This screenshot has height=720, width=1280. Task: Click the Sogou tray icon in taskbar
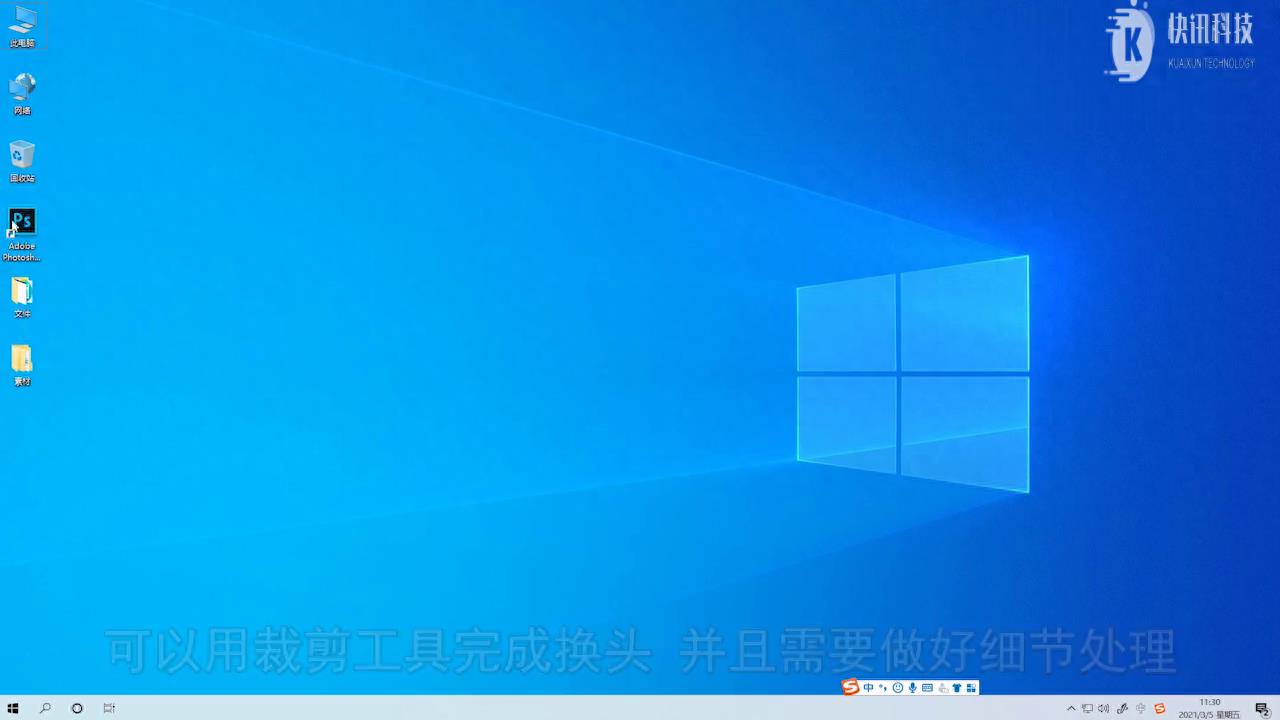point(1159,708)
